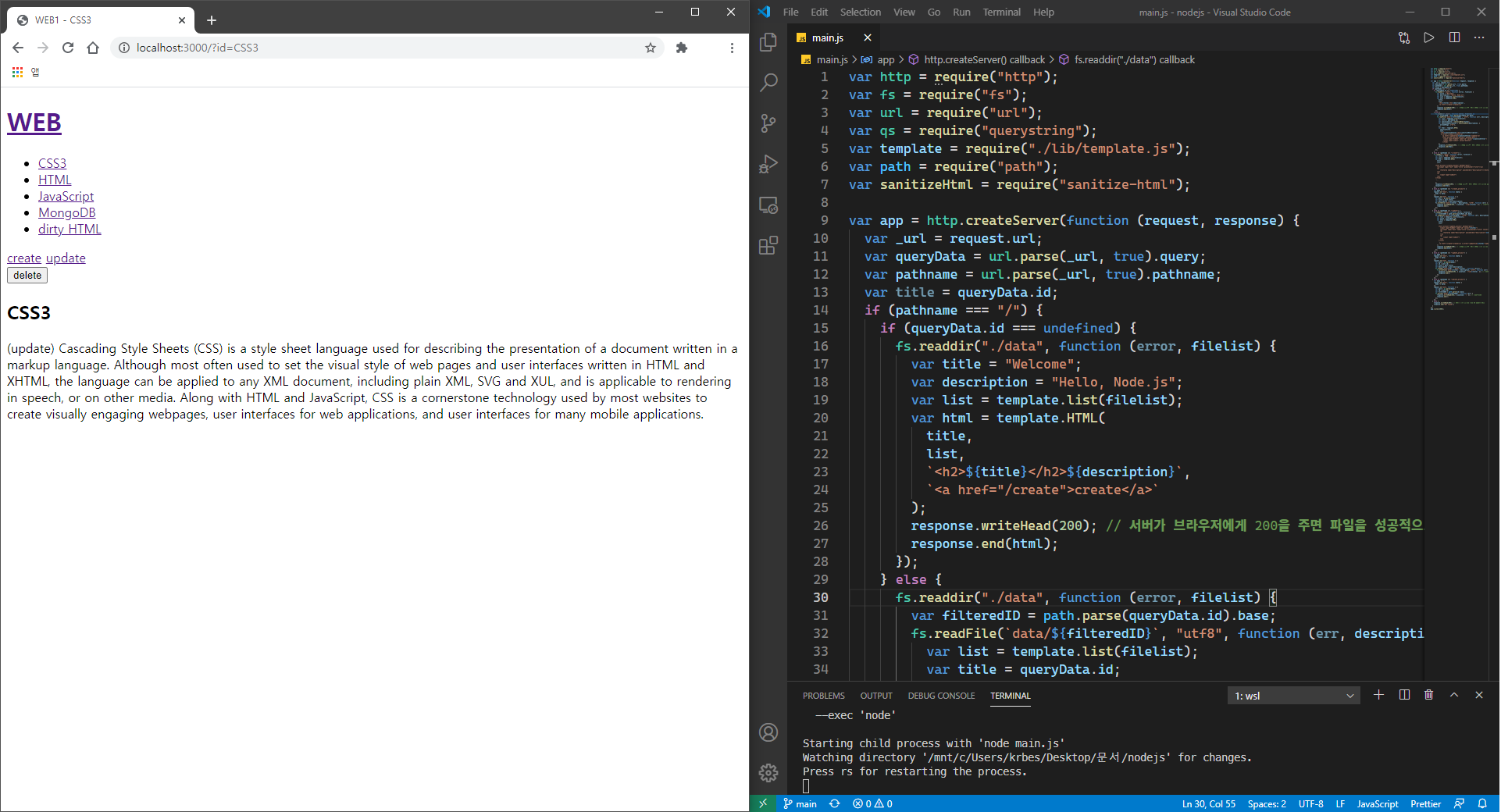Open the dirty HTML link
This screenshot has width=1501, height=812.
click(70, 229)
